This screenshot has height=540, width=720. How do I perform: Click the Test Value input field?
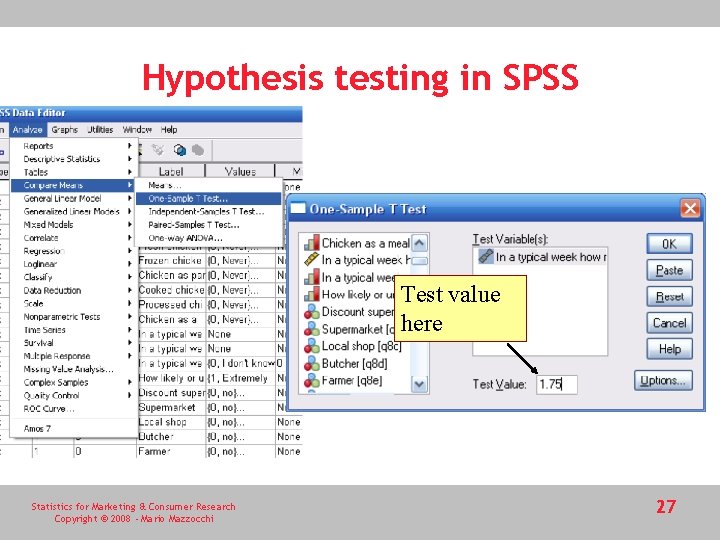pyautogui.click(x=557, y=384)
